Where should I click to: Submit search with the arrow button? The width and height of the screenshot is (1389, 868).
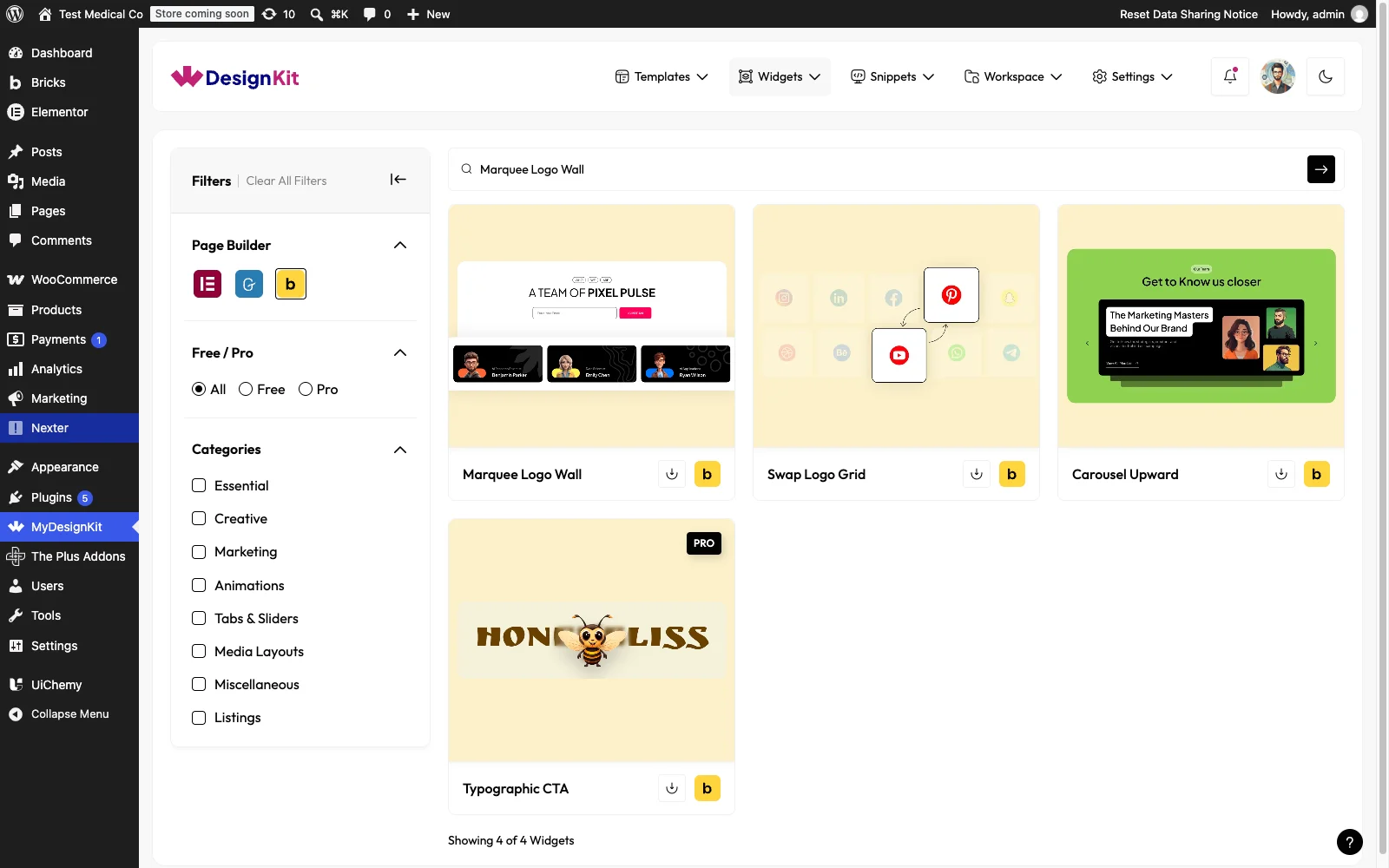(1321, 169)
